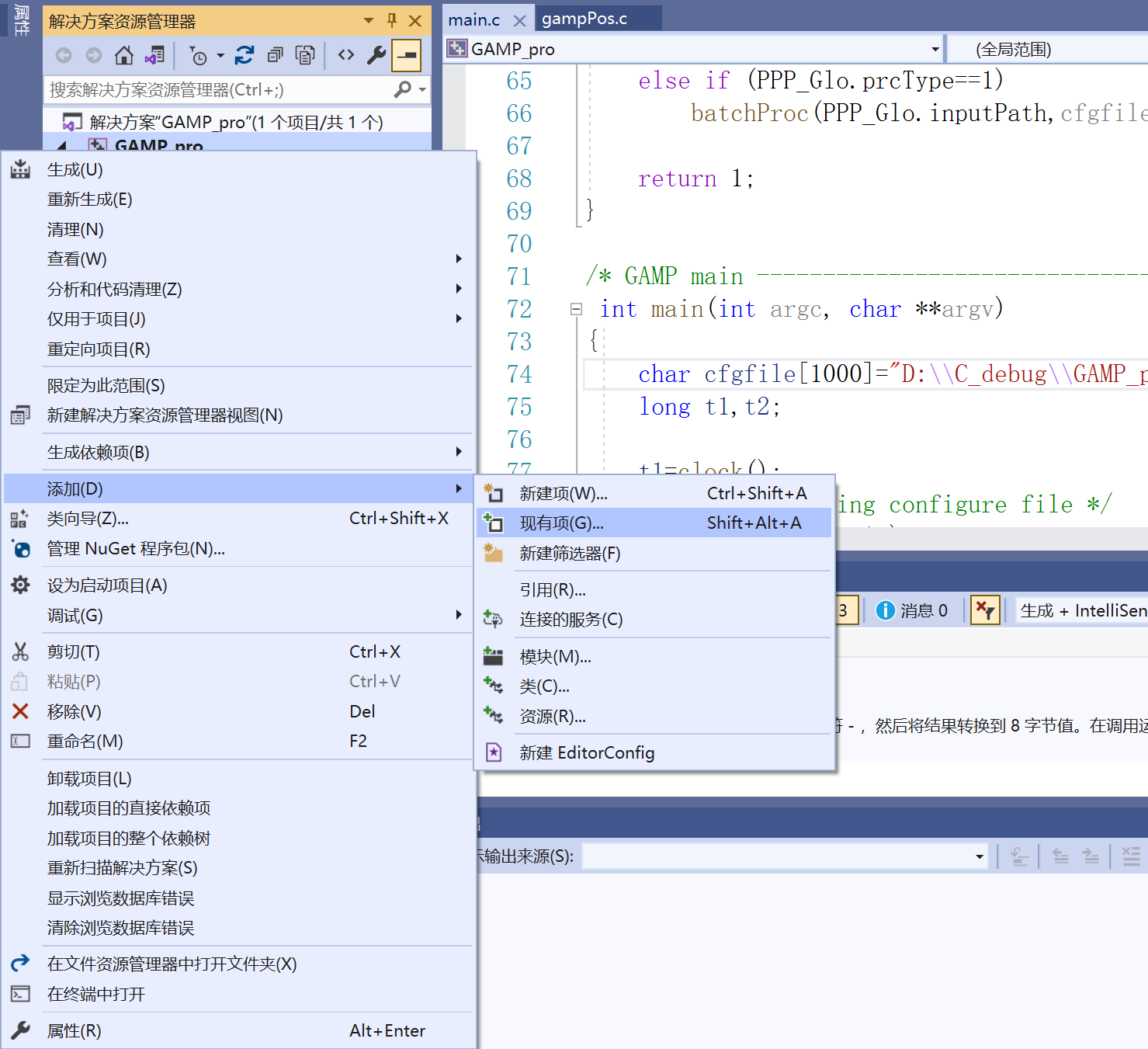This screenshot has height=1049, width=1148.
Task: Open the GAMP_pro navigation bar dropdown
Action: 935,48
